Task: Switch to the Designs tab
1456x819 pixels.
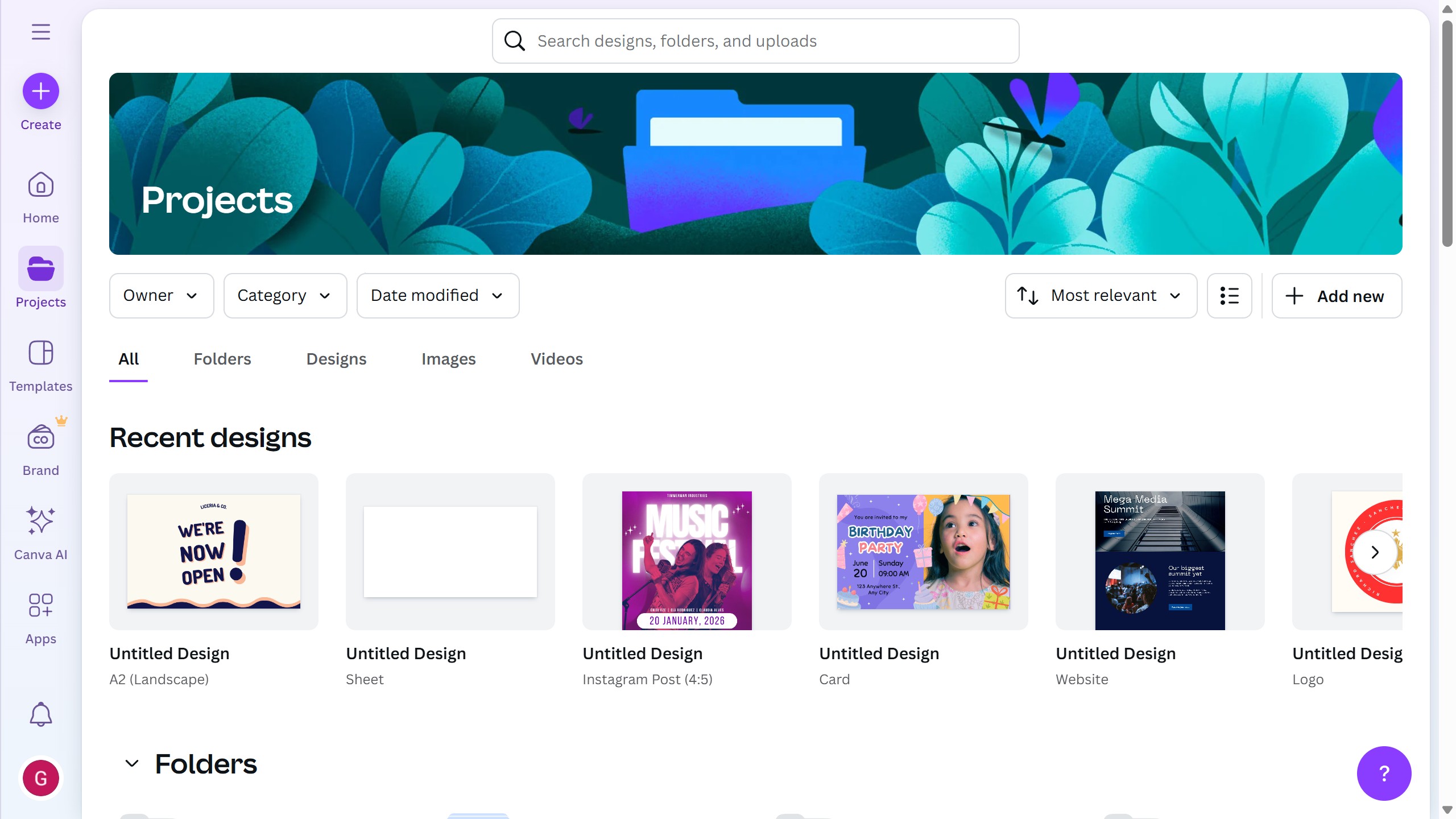Action: (336, 359)
